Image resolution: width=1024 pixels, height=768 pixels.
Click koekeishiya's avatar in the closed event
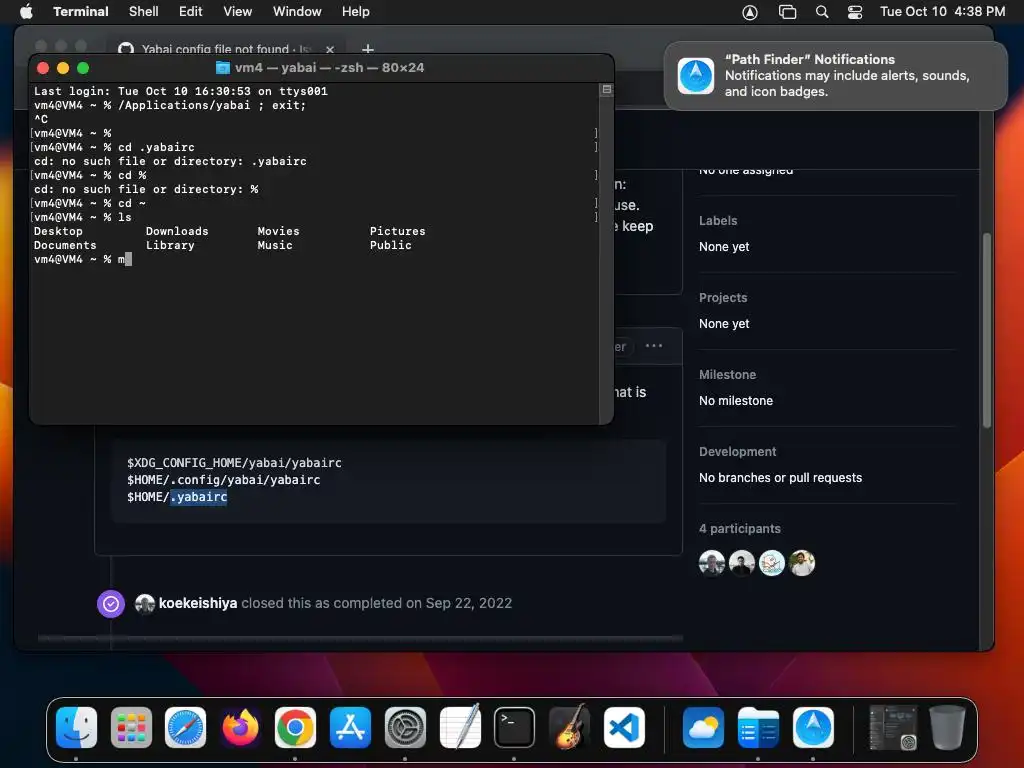point(145,603)
